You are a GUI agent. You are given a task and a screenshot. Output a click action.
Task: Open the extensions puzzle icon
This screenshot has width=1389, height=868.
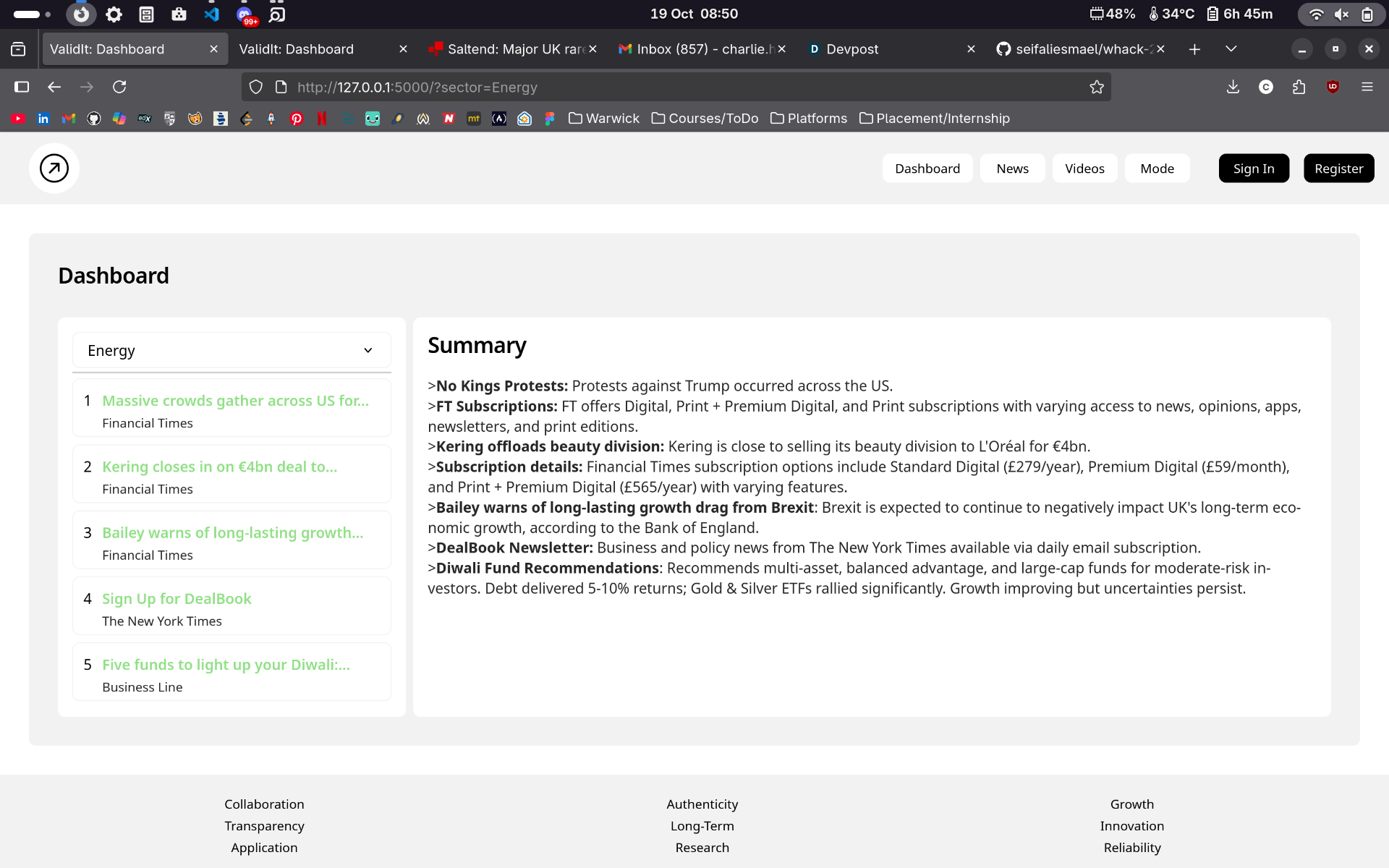[x=1299, y=87]
